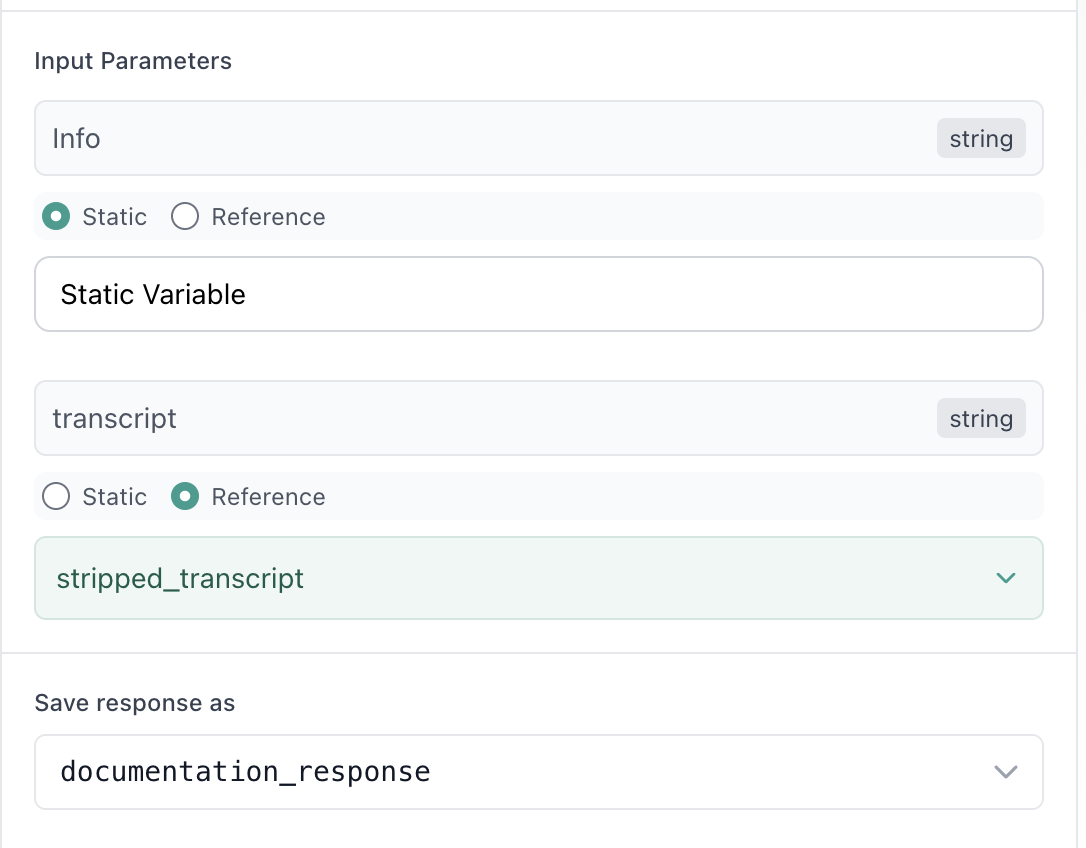Viewport: 1086px width, 848px height.
Task: Select the Static radio for Info parameter
Action: point(56,216)
